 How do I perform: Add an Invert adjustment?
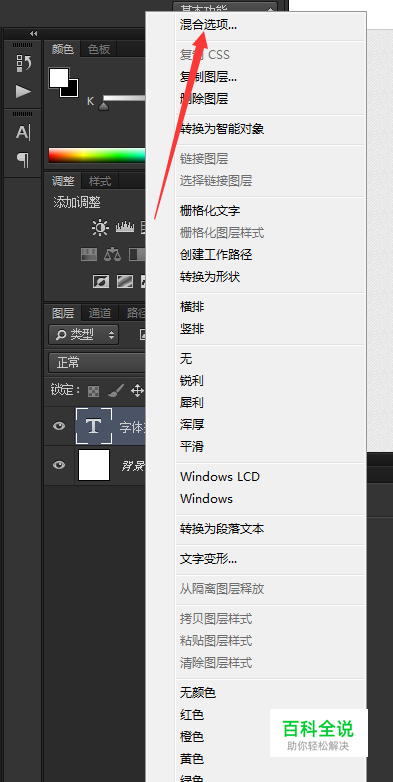pyautogui.click(x=101, y=282)
